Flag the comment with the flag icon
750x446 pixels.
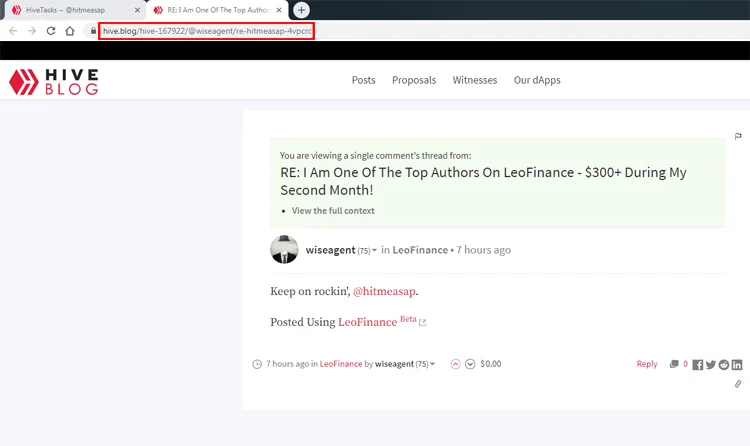(738, 136)
